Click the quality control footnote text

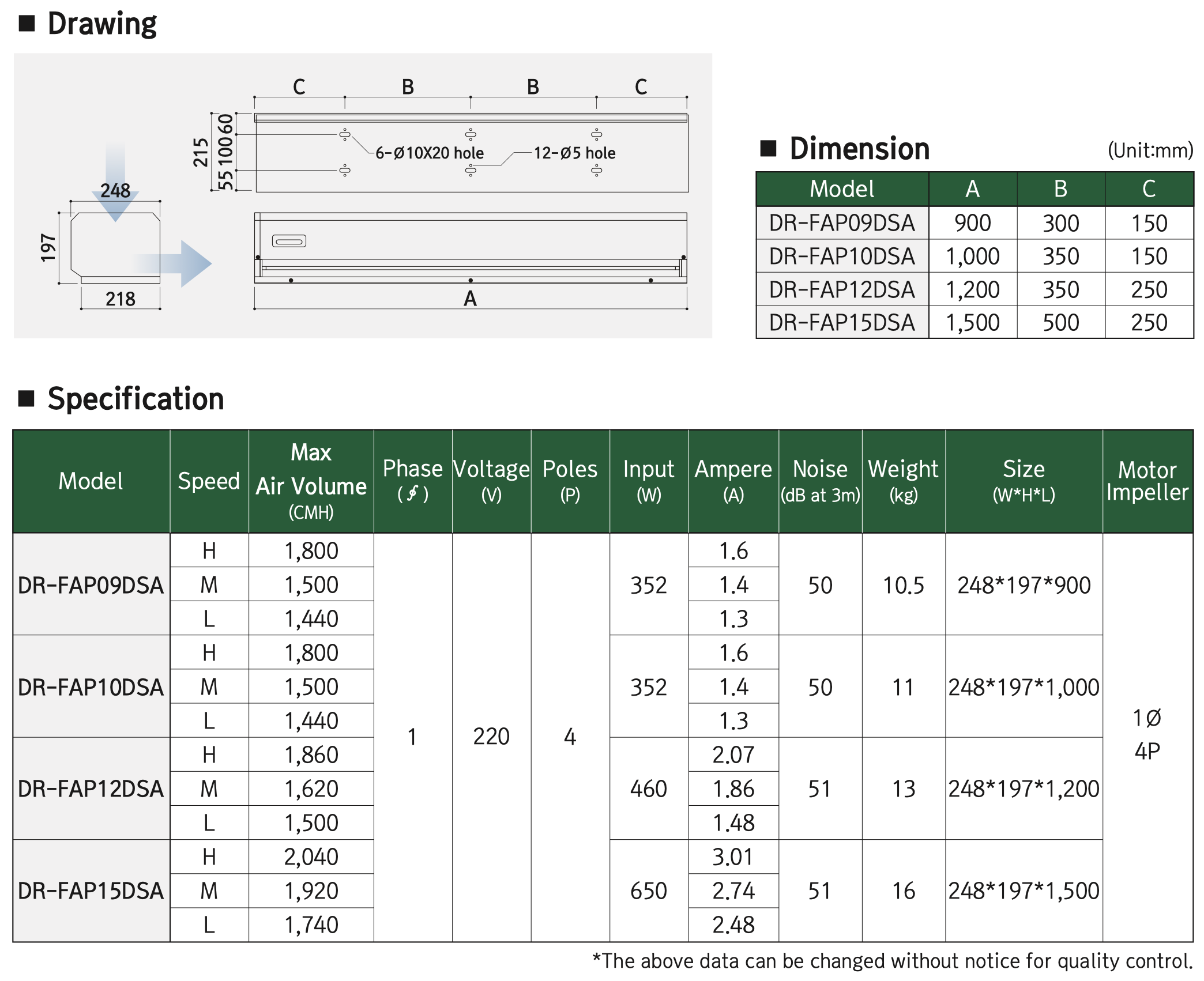[x=893, y=961]
